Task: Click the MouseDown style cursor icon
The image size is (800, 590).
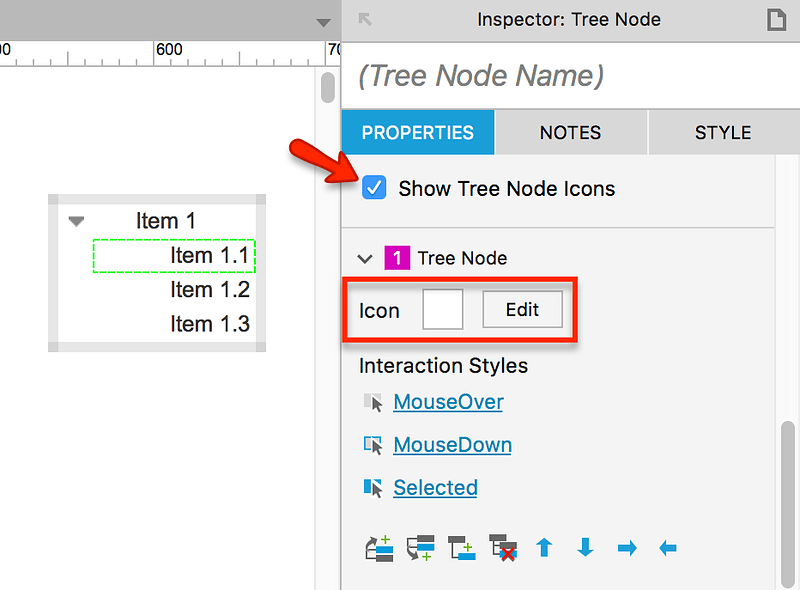Action: pyautogui.click(x=373, y=445)
